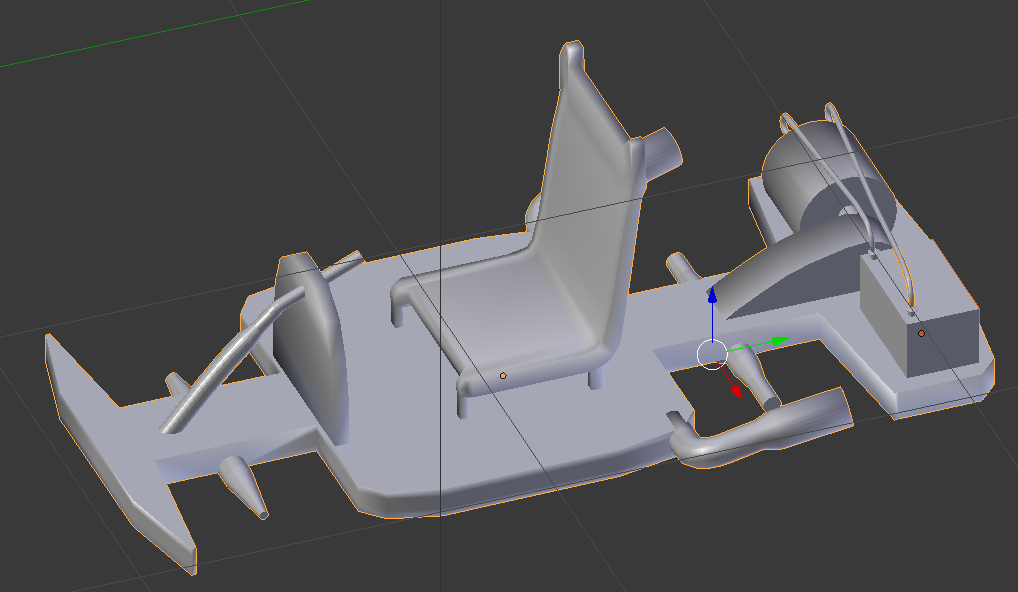The width and height of the screenshot is (1018, 592).
Task: Click the blue Z-axis manipulator arrow
Action: (712, 295)
